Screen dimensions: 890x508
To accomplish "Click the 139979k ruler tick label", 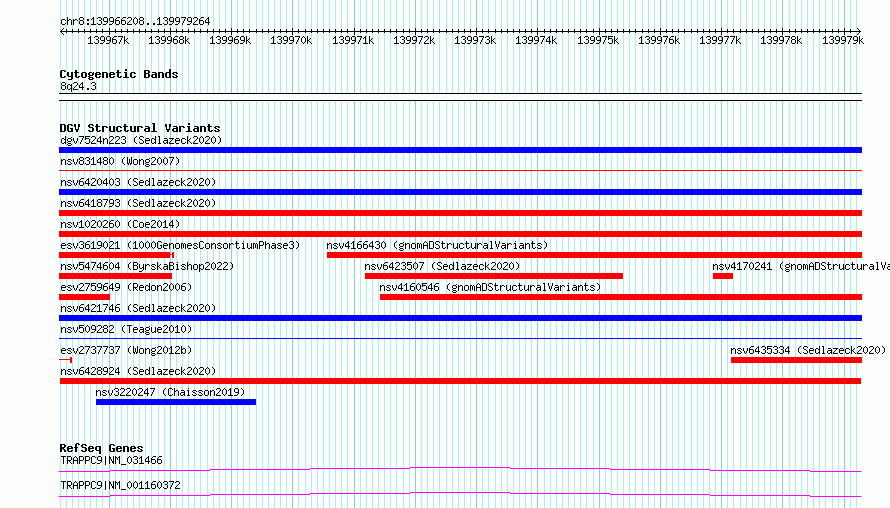I will pyautogui.click(x=843, y=41).
